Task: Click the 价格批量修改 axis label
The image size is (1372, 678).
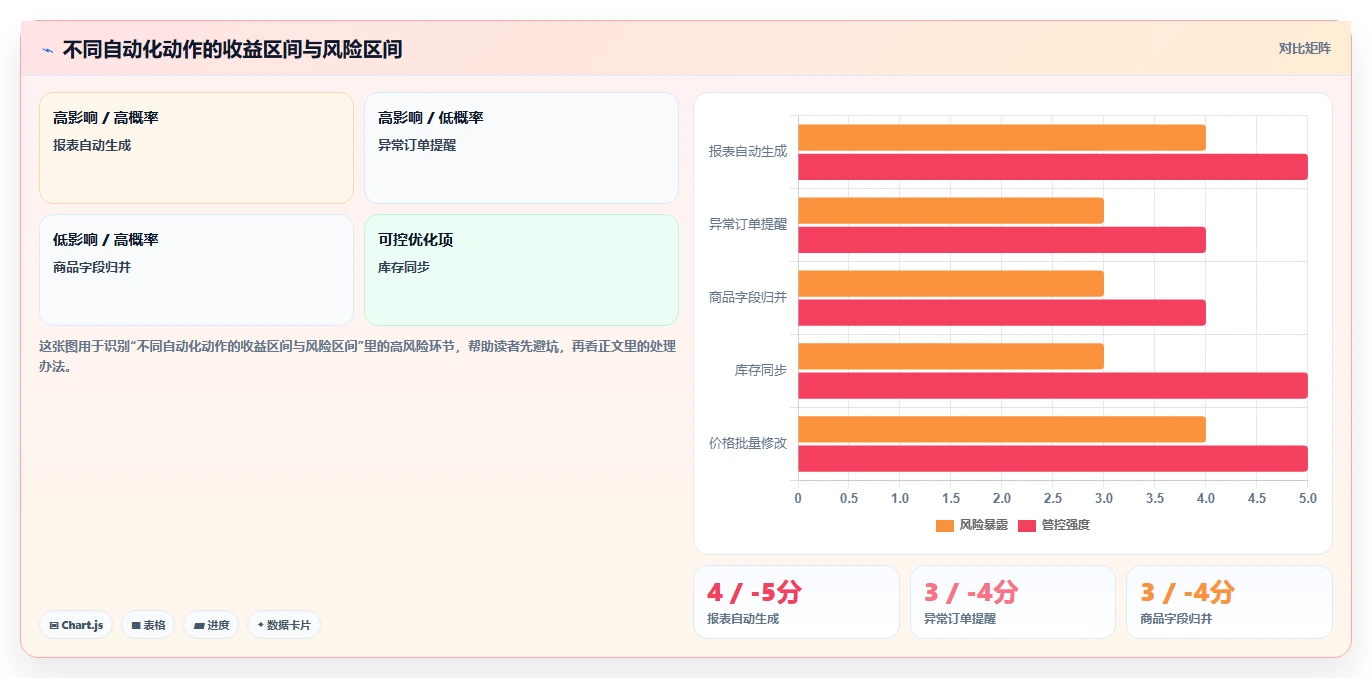Action: [748, 443]
